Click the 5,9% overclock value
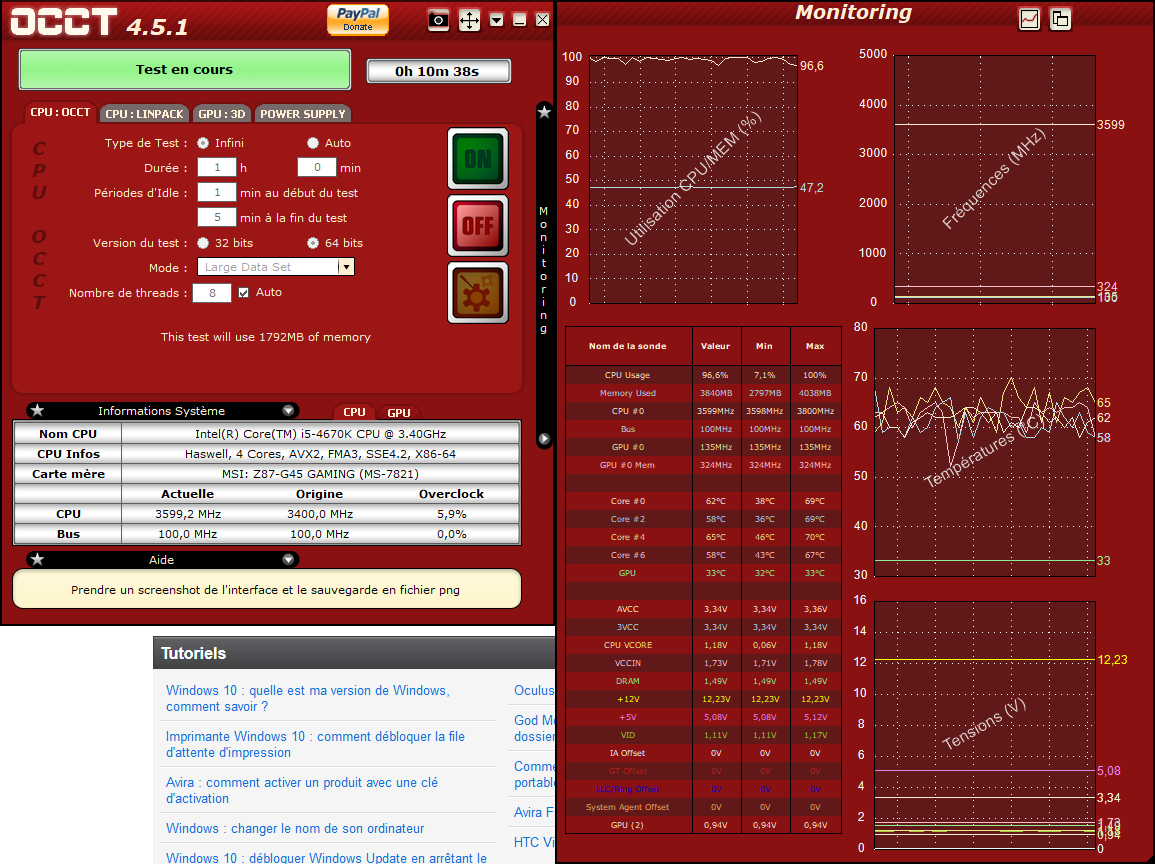This screenshot has width=1155, height=864. 452,514
